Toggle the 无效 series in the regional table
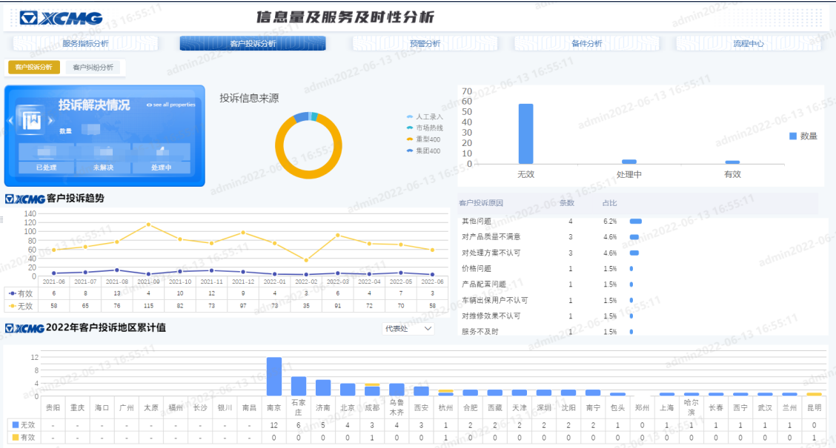Image resolution: width=836 pixels, height=448 pixels. 23,425
